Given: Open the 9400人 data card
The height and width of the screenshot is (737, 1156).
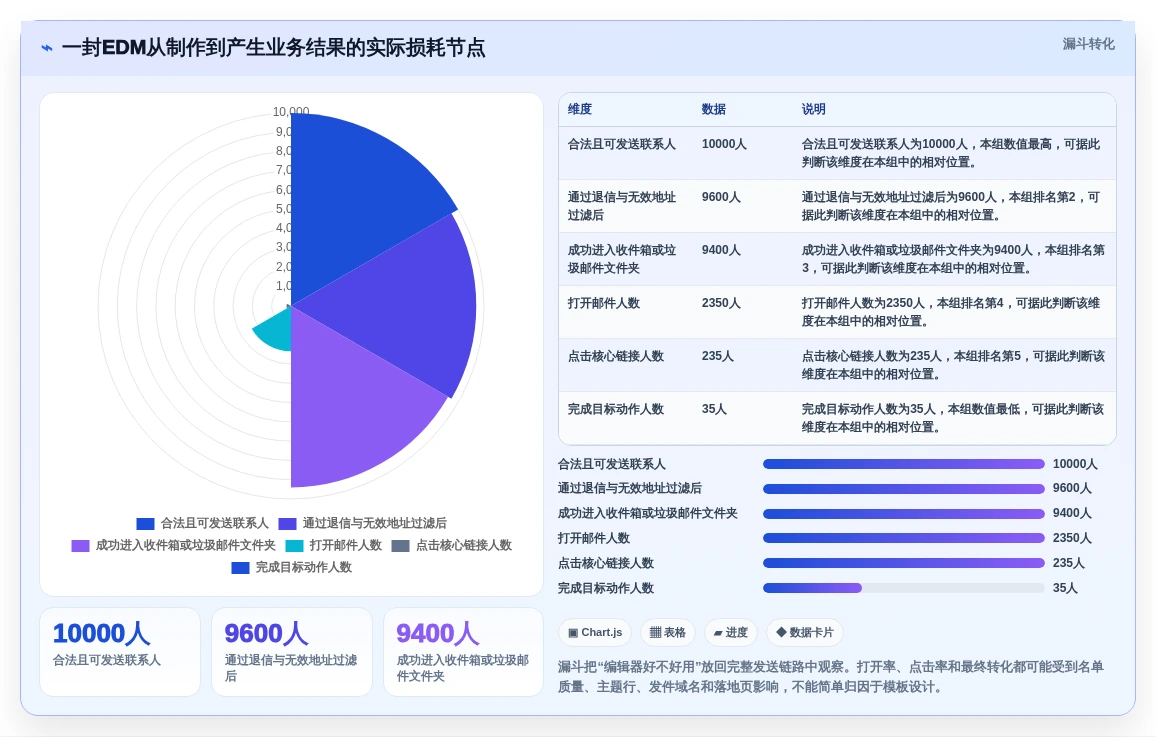Looking at the screenshot, I should tap(464, 652).
